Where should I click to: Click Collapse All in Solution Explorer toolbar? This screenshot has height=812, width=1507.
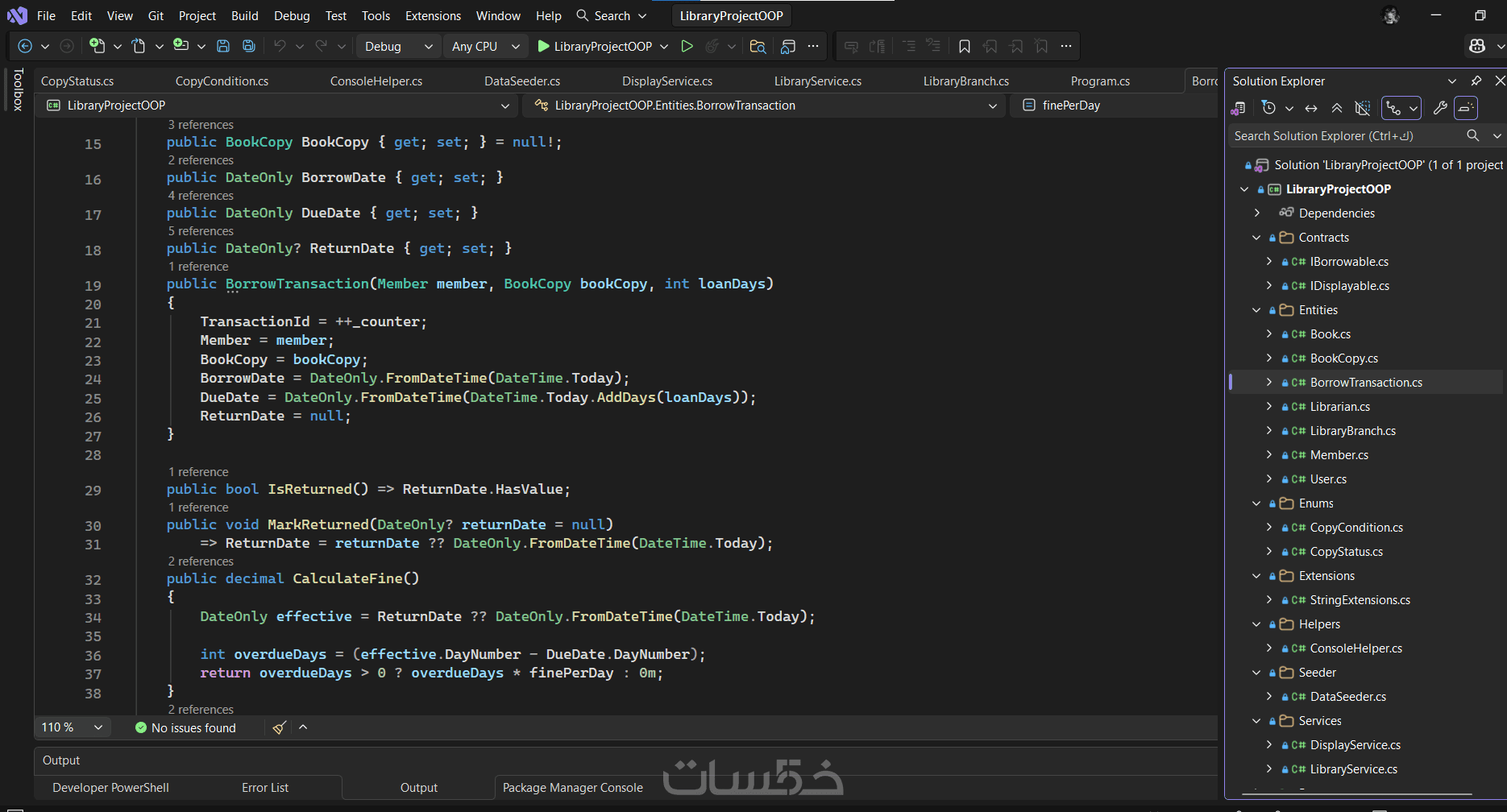[x=1337, y=108]
